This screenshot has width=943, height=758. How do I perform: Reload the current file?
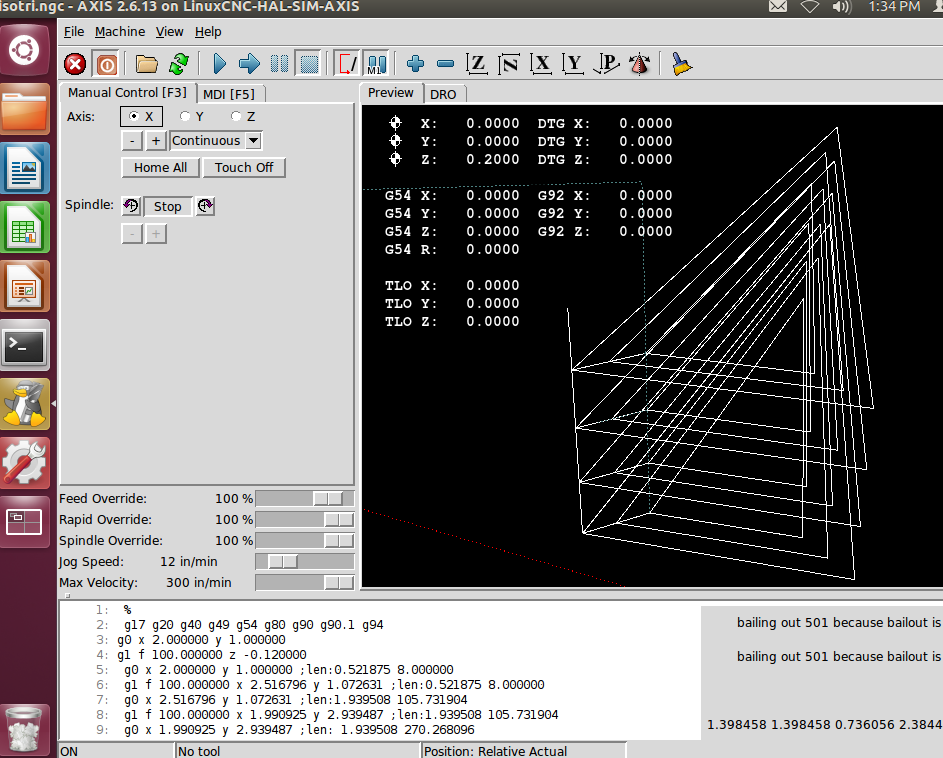(179, 64)
